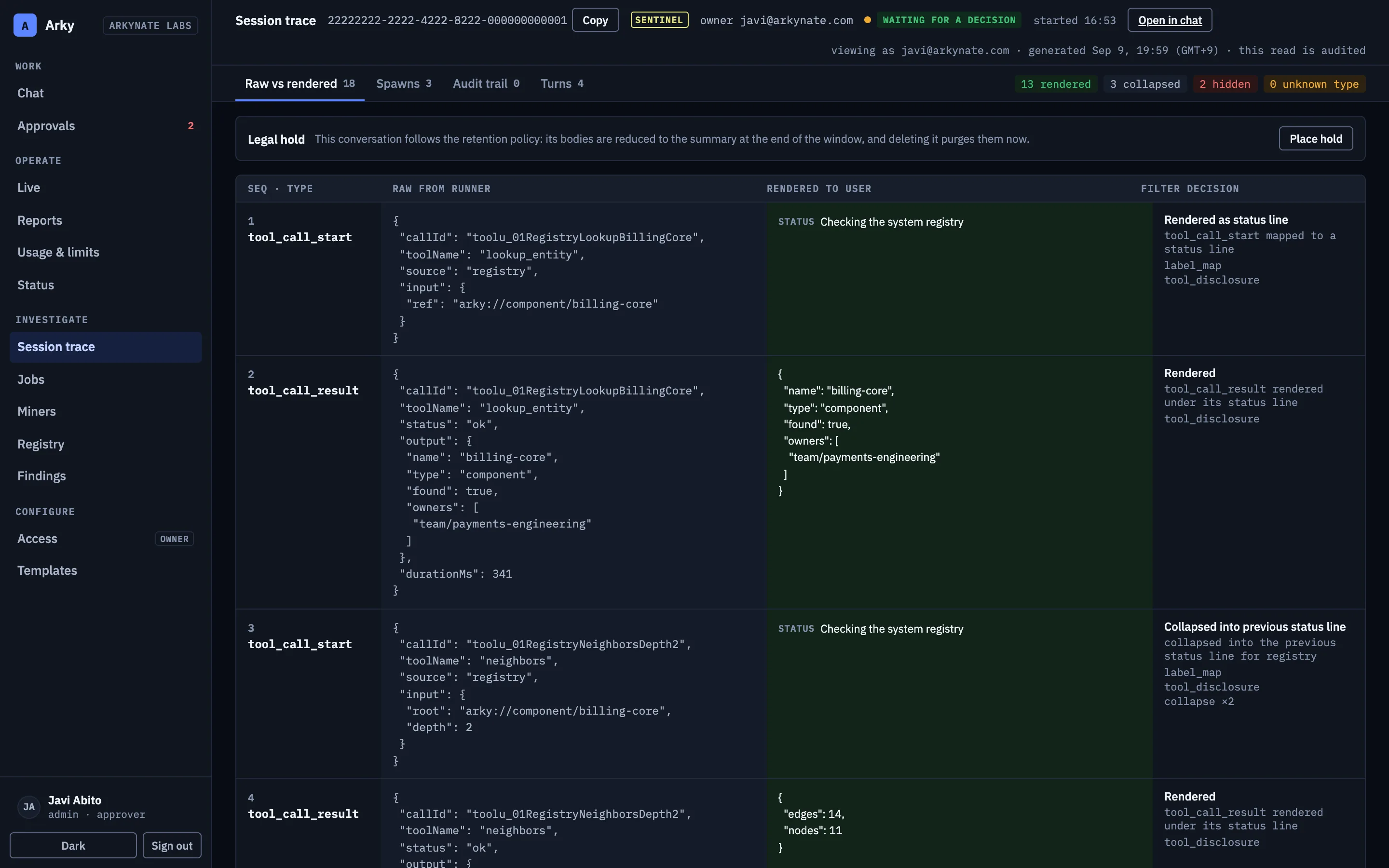1389x868 pixels.
Task: Click the Arky logo icon
Action: pos(25,25)
